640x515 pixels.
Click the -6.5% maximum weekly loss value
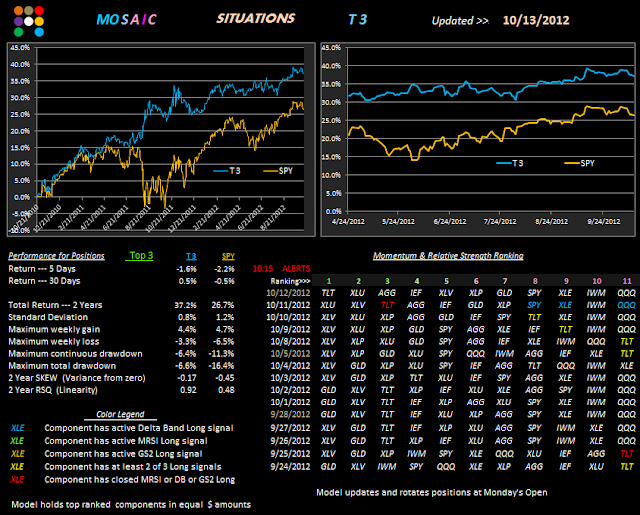224,342
